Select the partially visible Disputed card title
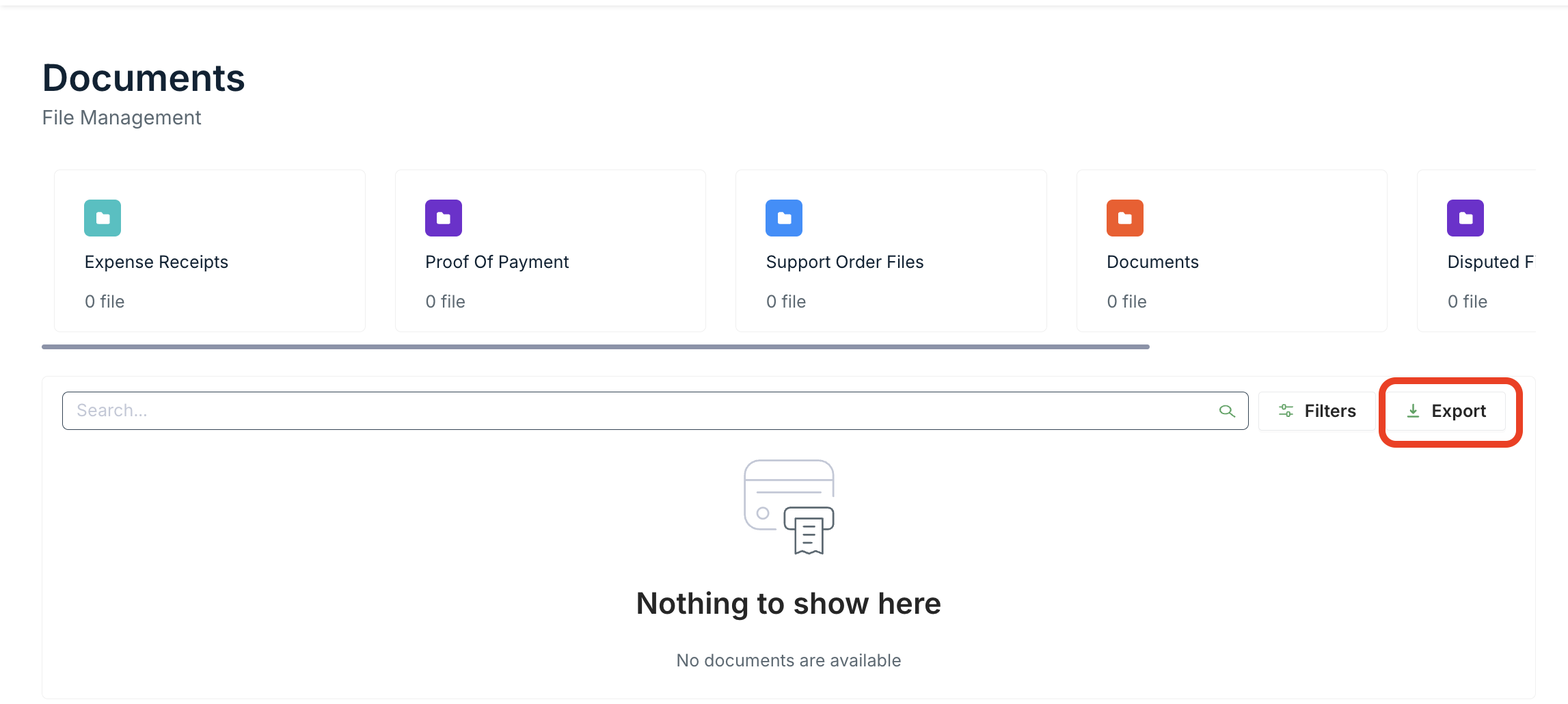Image resolution: width=1568 pixels, height=704 pixels. coord(1489,262)
